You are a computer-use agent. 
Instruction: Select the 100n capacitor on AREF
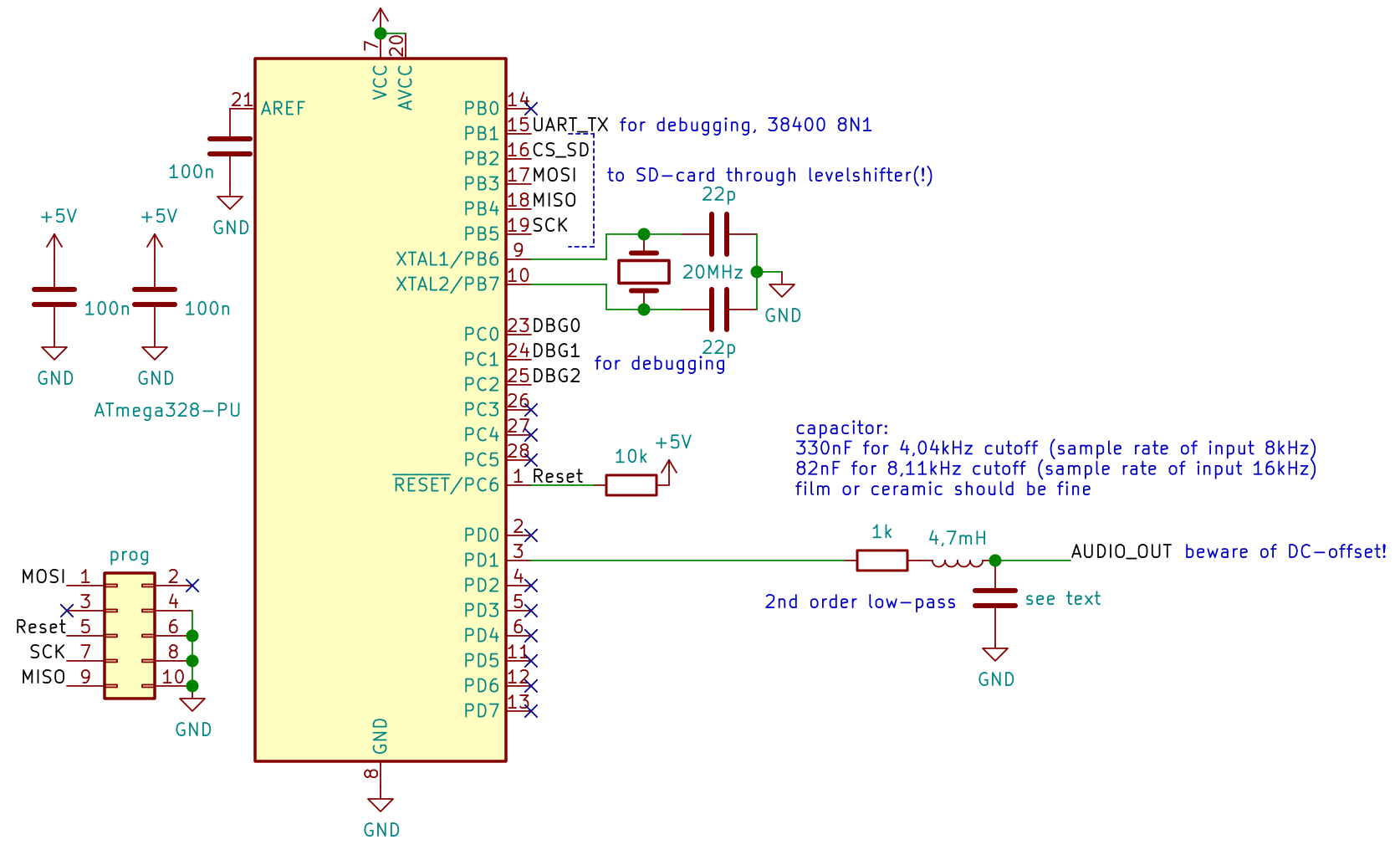(x=229, y=146)
